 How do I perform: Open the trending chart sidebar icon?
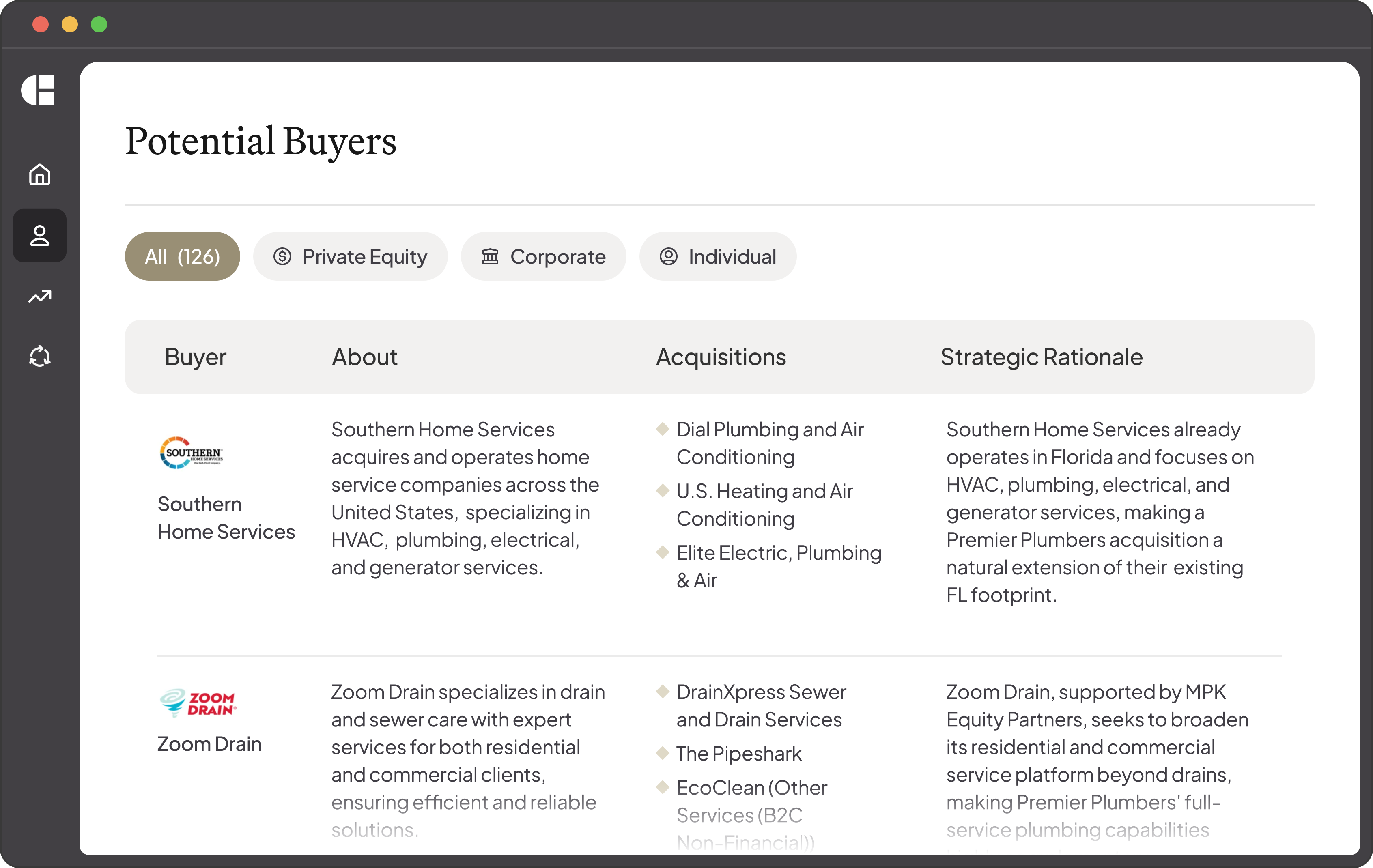coord(40,296)
